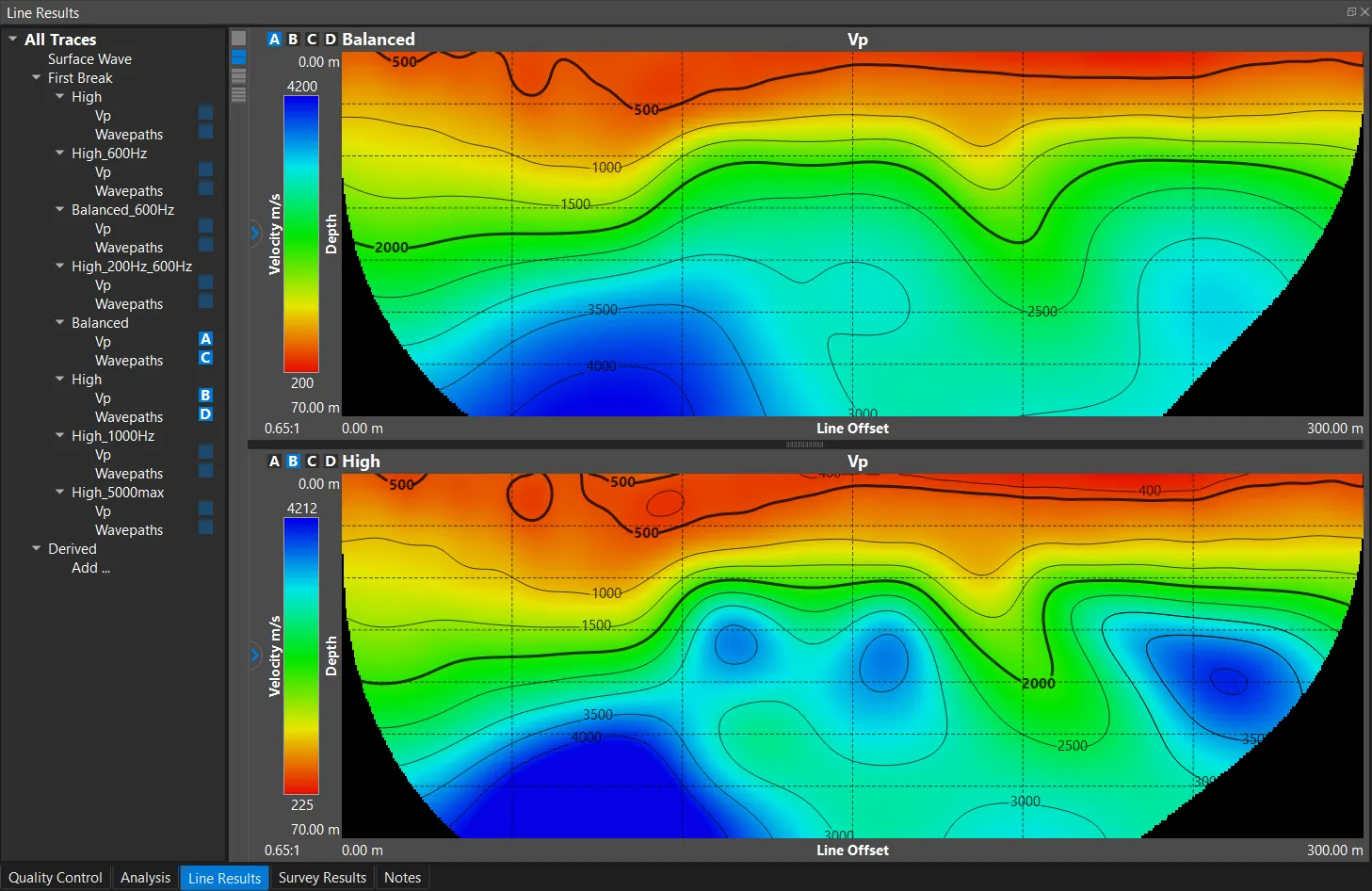This screenshot has height=891, width=1372.
Task: Collapse the All Traces tree node
Action: [13, 40]
